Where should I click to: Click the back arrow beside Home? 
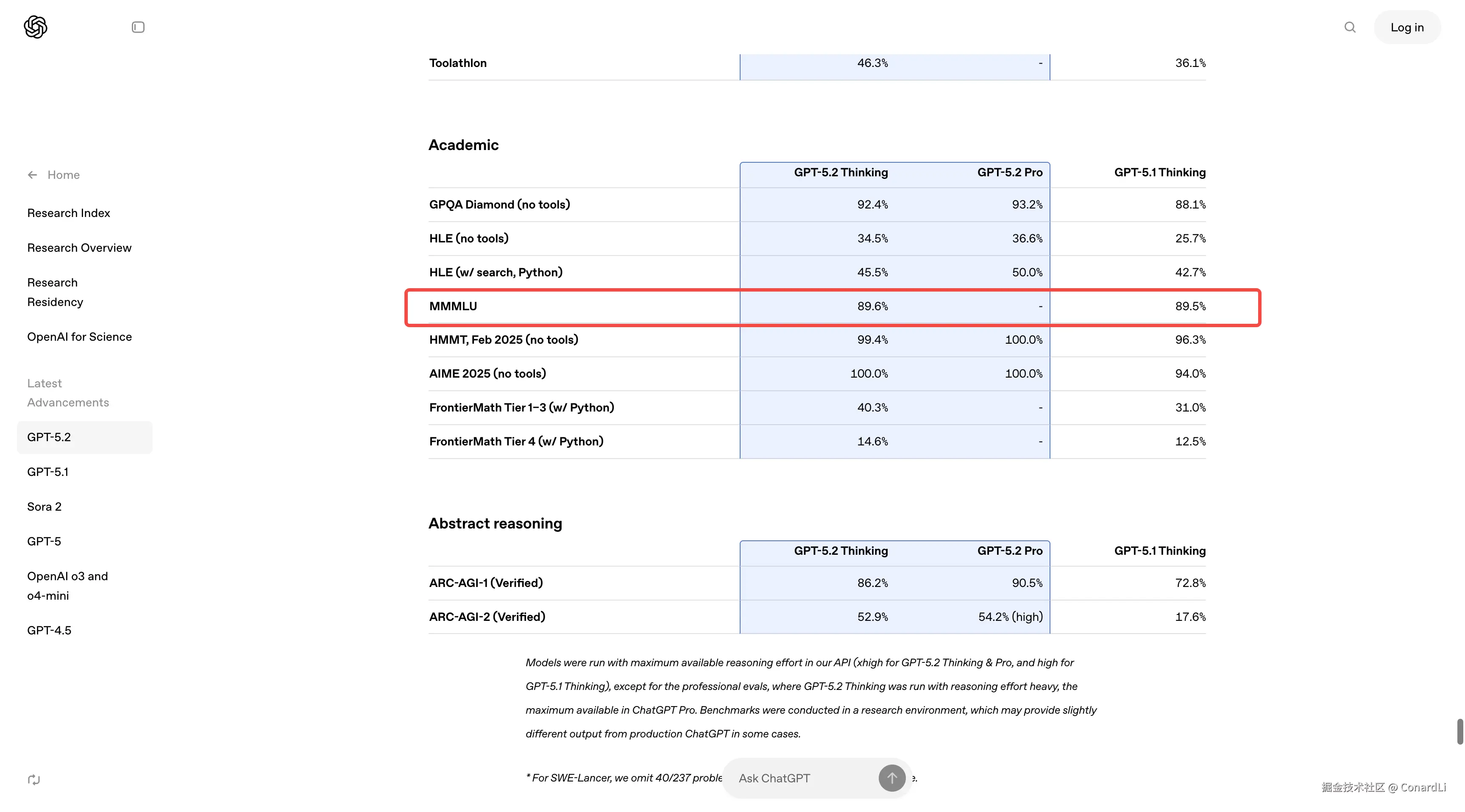pos(32,175)
